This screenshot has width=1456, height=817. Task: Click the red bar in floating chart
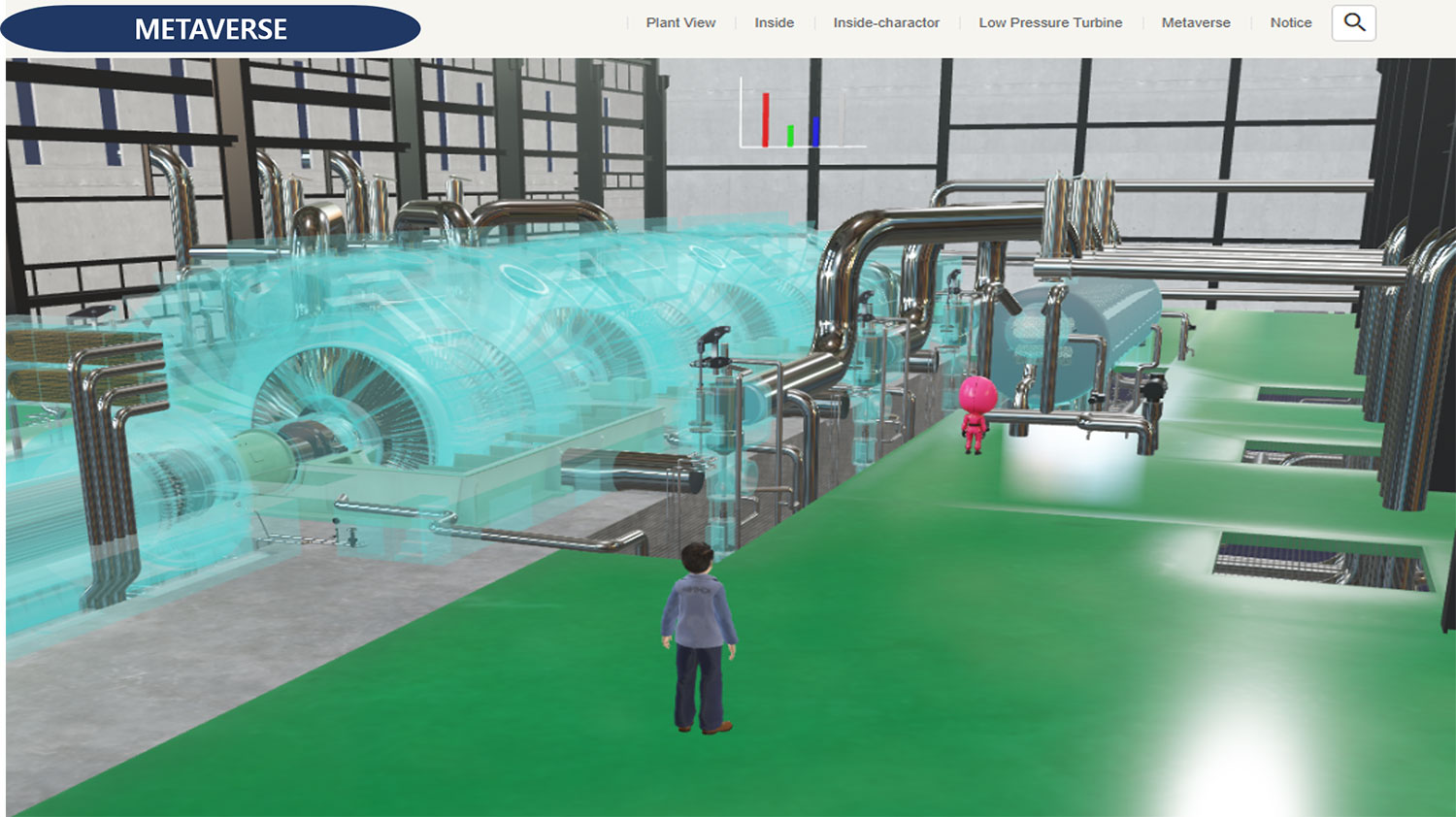[x=765, y=120]
